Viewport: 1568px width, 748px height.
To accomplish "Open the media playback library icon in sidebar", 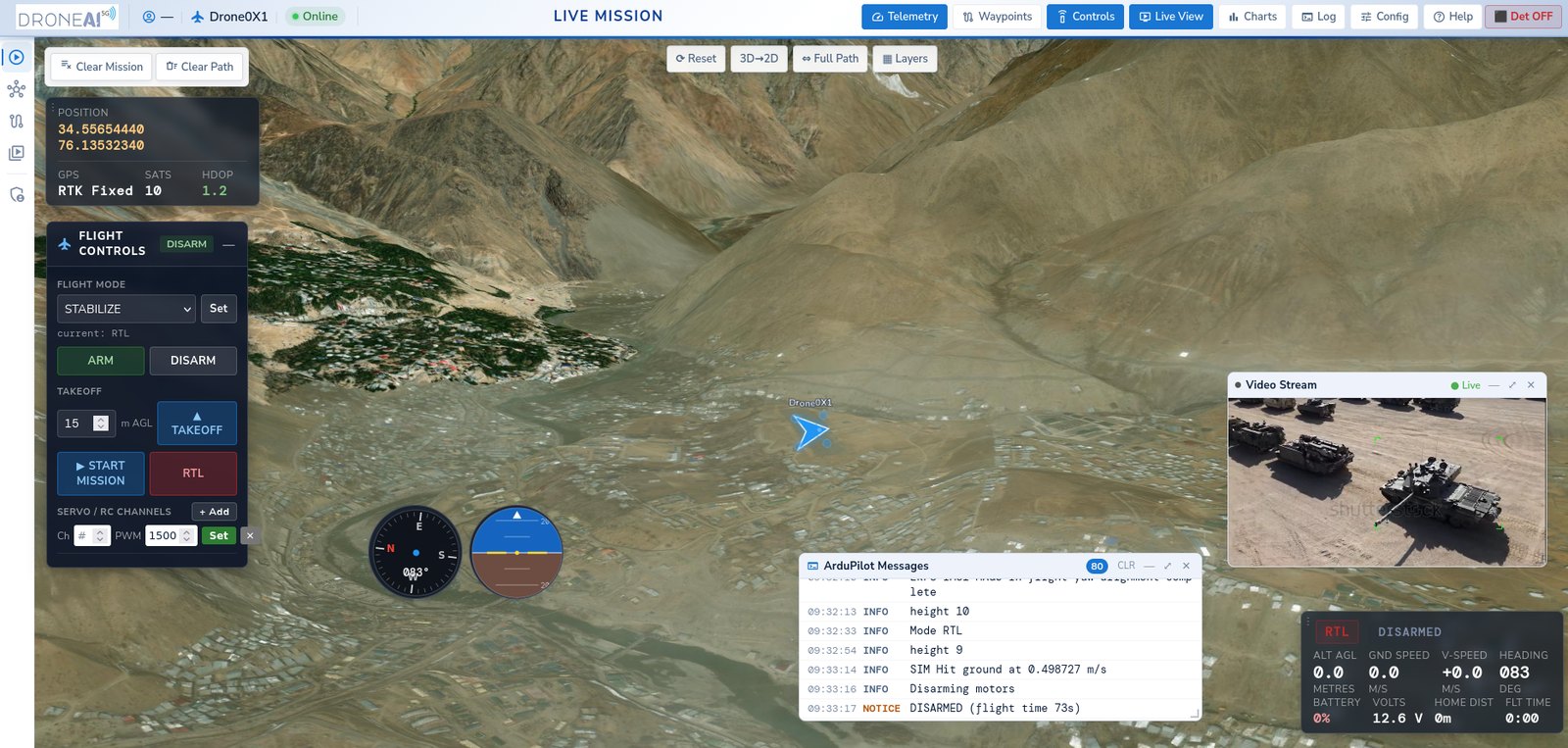I will [x=17, y=153].
